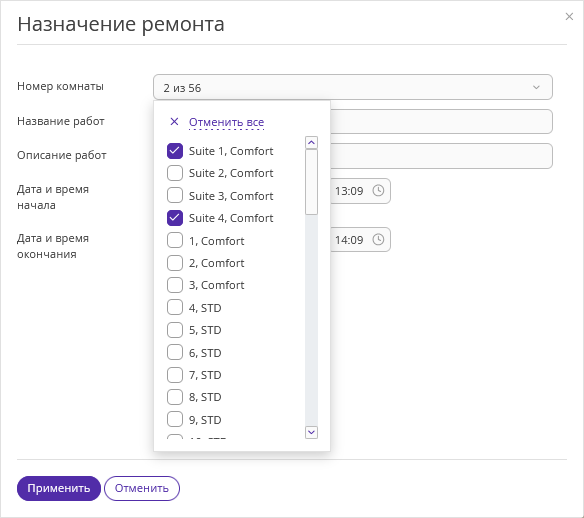This screenshot has width=584, height=518.
Task: Click the Отменить button
Action: click(142, 488)
